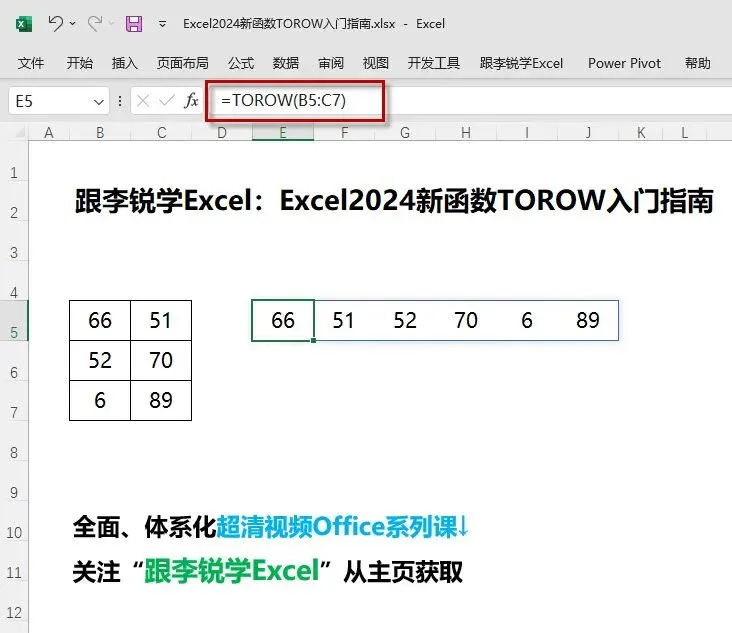Select cell B5 containing 66
732x633 pixels.
pyautogui.click(x=100, y=320)
